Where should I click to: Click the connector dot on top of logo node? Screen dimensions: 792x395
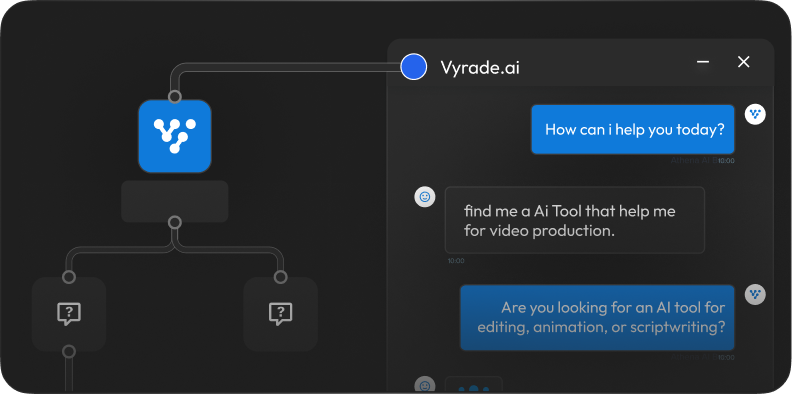click(x=175, y=96)
